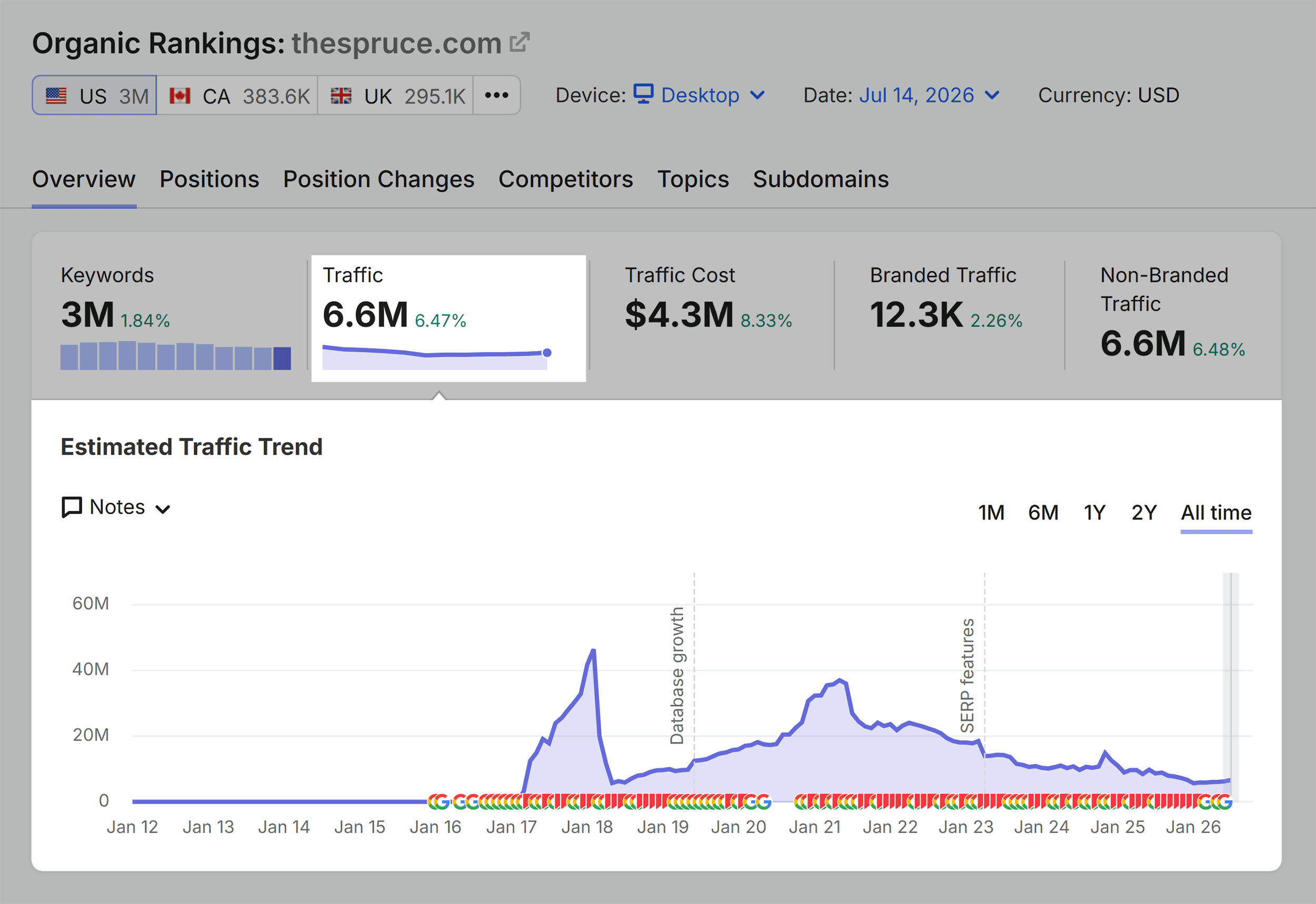Switch to the UK 295.1K database
1316x904 pixels.
pos(395,95)
